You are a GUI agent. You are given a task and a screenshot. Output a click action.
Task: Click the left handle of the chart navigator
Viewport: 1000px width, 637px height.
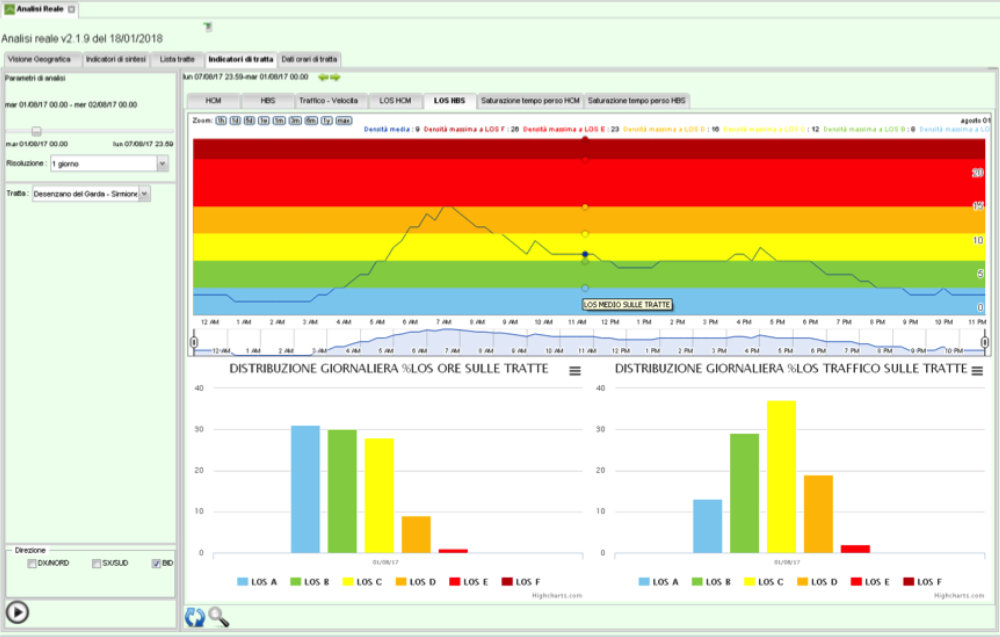pyautogui.click(x=194, y=343)
